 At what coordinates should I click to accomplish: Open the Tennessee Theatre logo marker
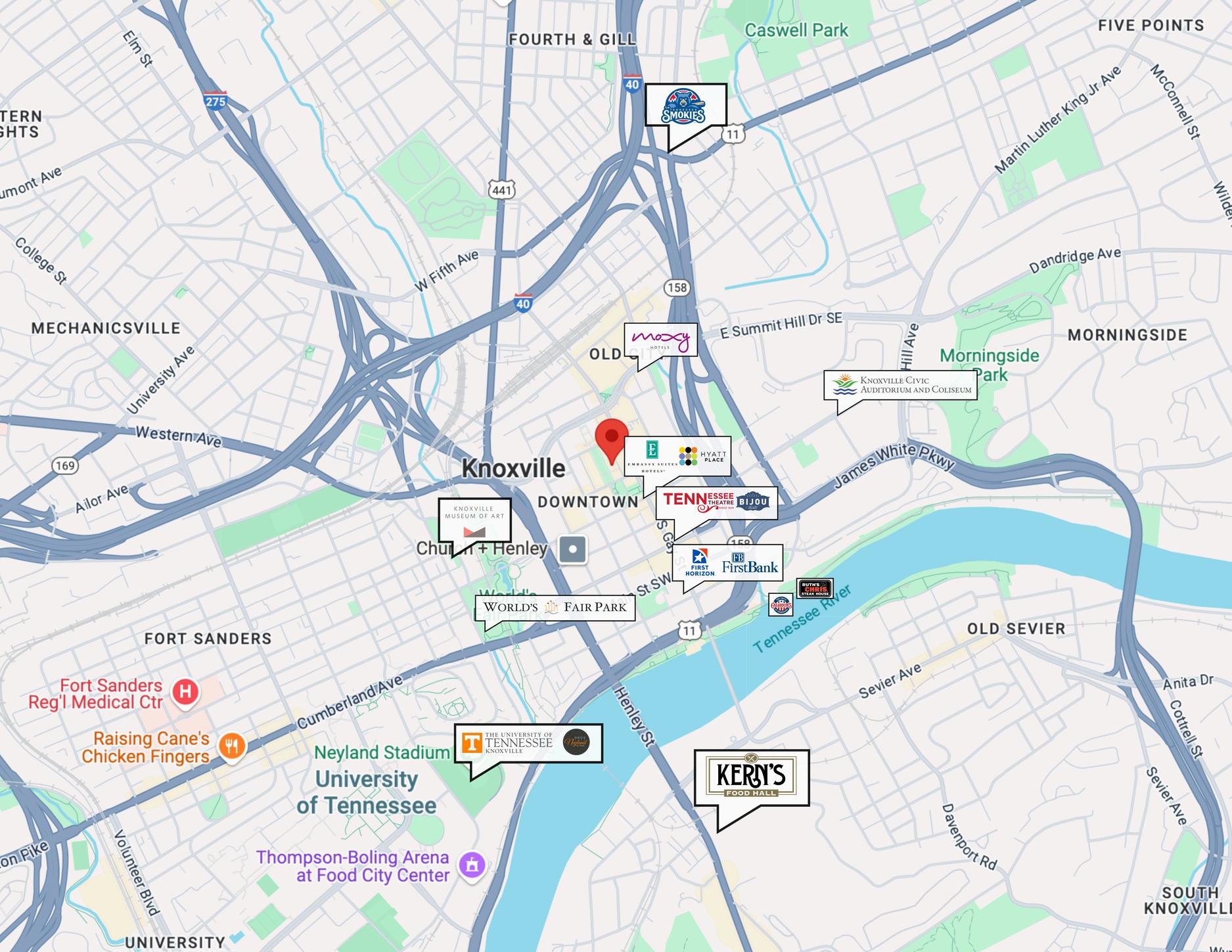click(x=698, y=503)
